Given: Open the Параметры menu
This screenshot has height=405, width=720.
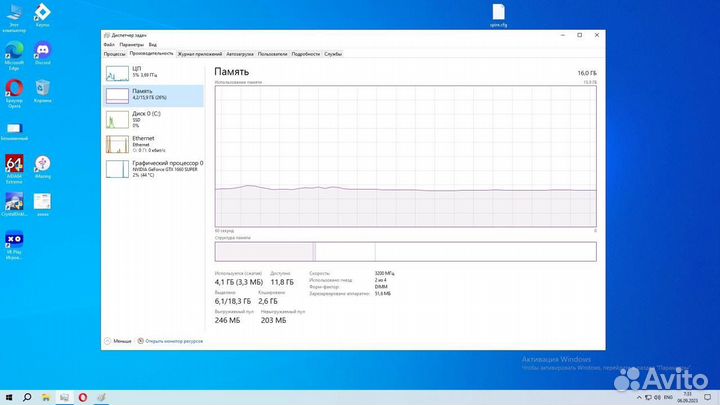Looking at the screenshot, I should (131, 44).
